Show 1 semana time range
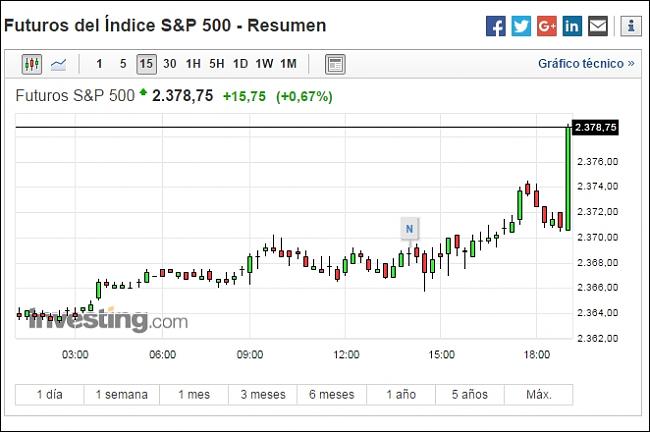 [x=122, y=395]
